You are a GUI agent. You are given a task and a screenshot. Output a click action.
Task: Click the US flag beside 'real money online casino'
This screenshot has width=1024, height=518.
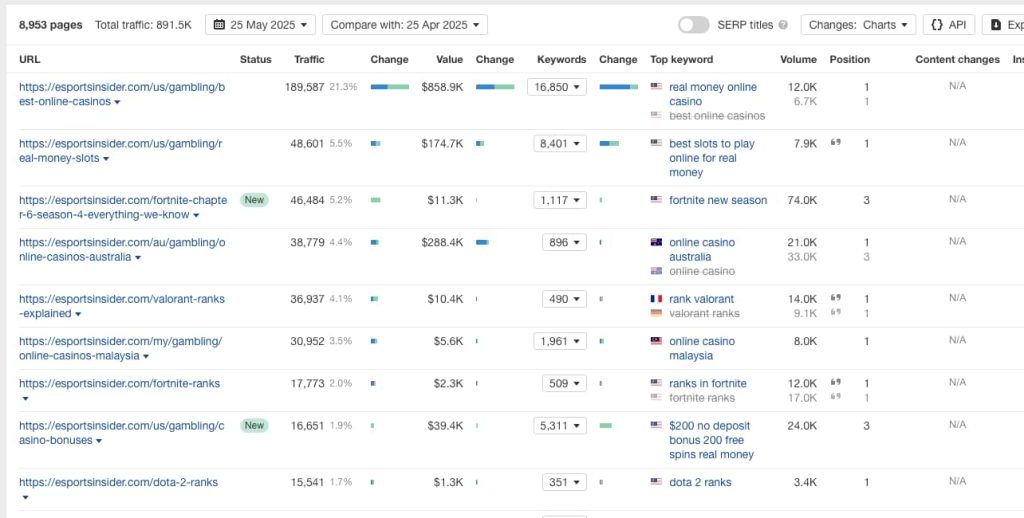(x=656, y=86)
